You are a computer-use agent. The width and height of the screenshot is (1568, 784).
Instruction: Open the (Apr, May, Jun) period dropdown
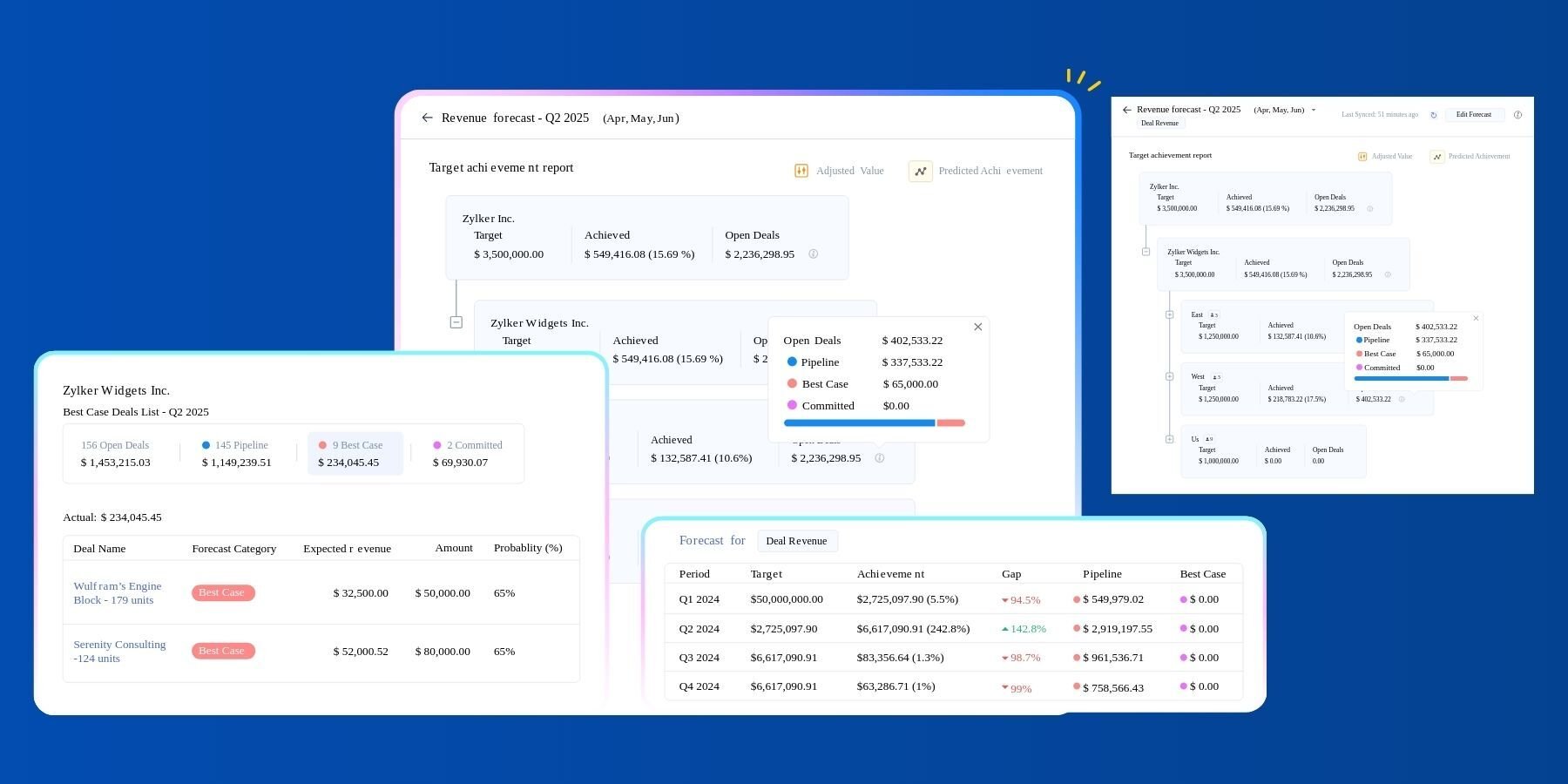coord(1315,110)
